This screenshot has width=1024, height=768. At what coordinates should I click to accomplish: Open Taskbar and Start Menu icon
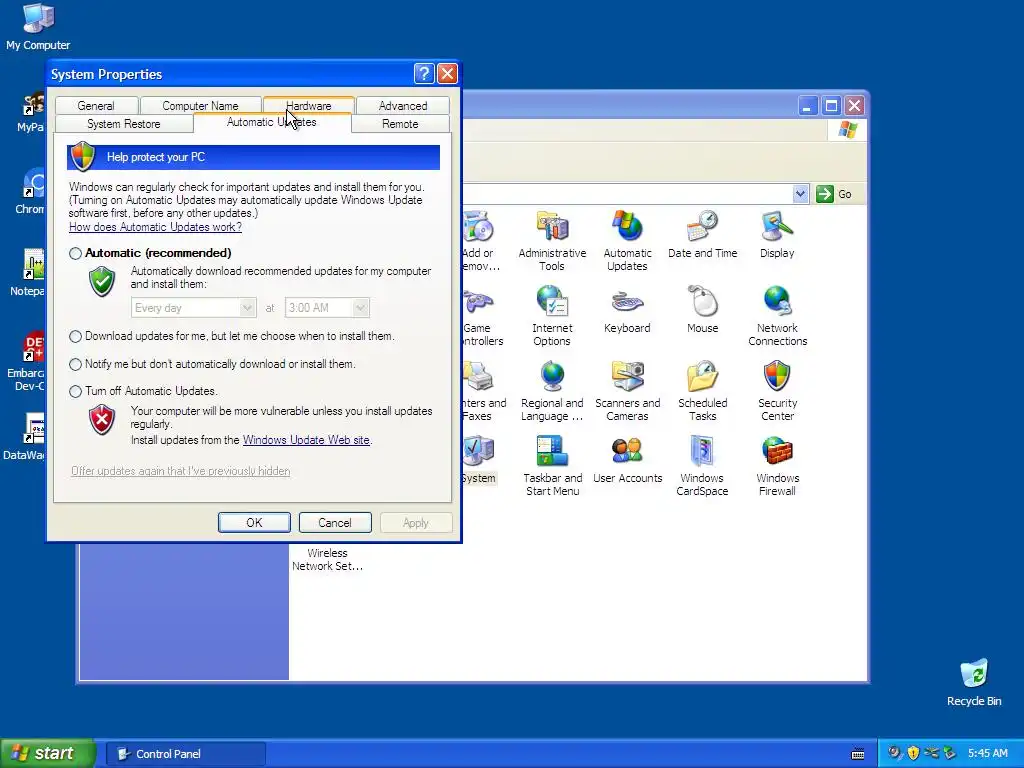click(x=552, y=466)
